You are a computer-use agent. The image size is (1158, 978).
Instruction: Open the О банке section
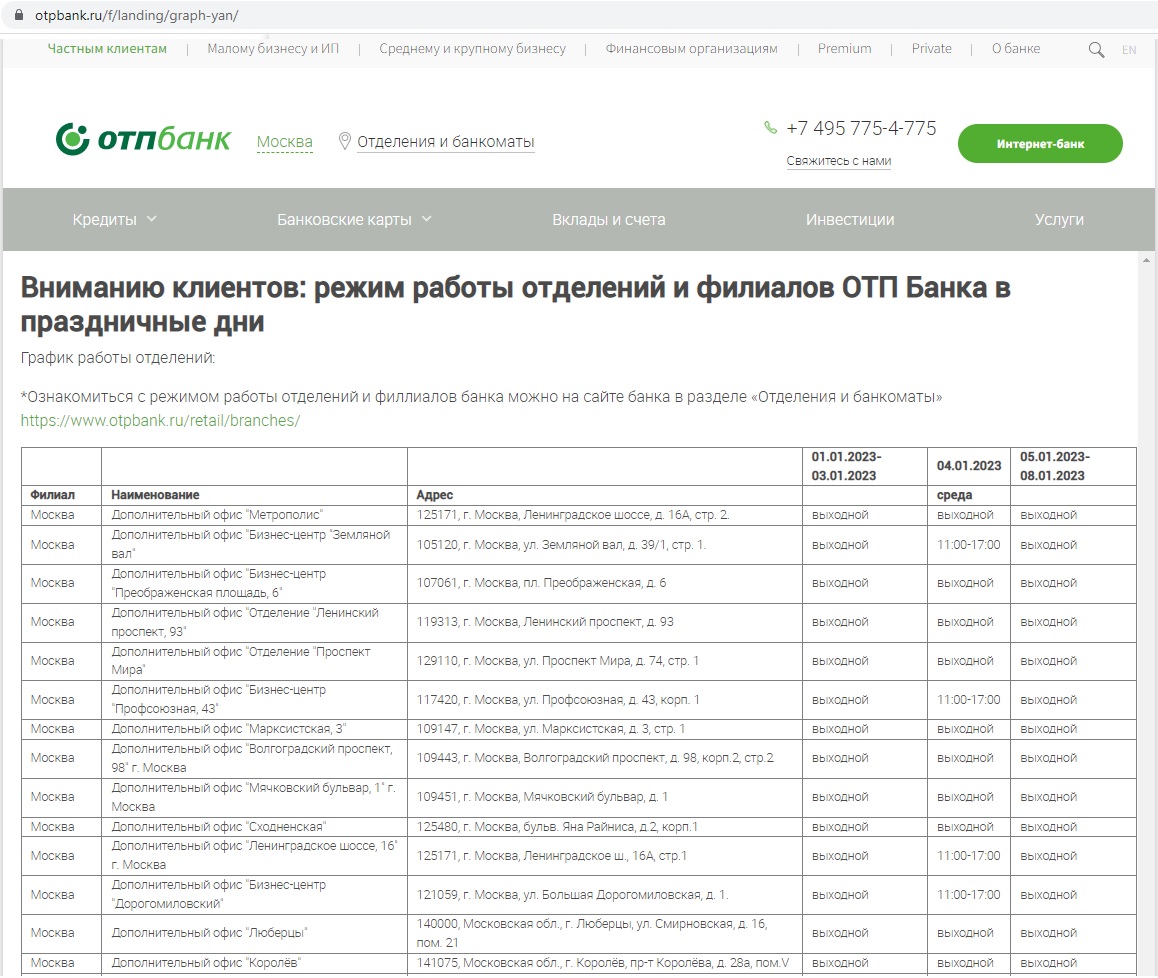(1015, 49)
